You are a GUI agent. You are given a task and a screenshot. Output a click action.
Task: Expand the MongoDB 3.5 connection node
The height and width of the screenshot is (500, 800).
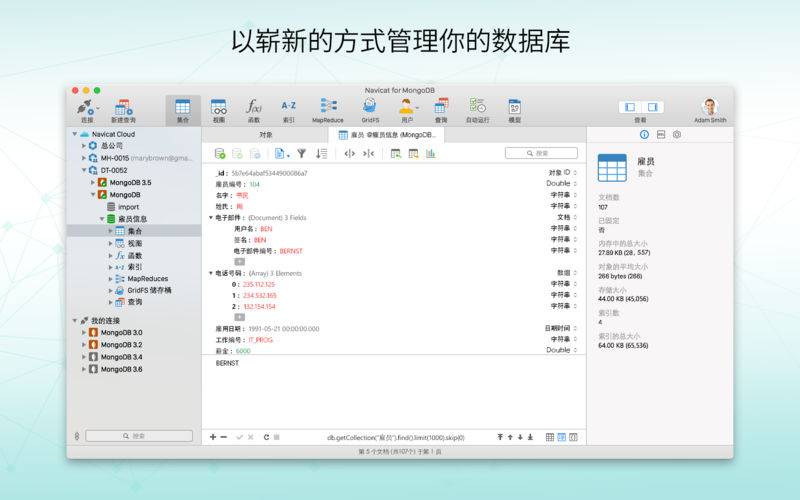click(93, 182)
